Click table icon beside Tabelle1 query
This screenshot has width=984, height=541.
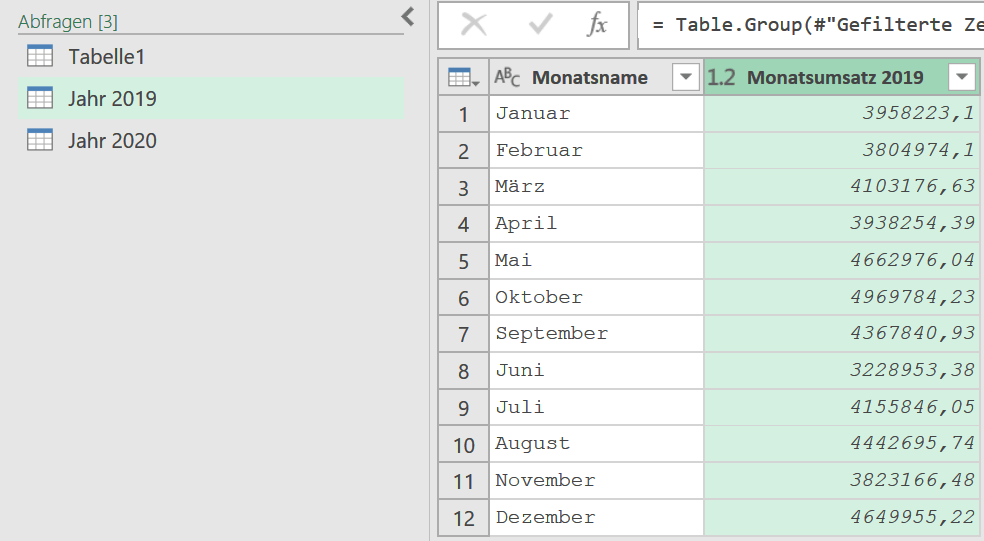pos(40,56)
